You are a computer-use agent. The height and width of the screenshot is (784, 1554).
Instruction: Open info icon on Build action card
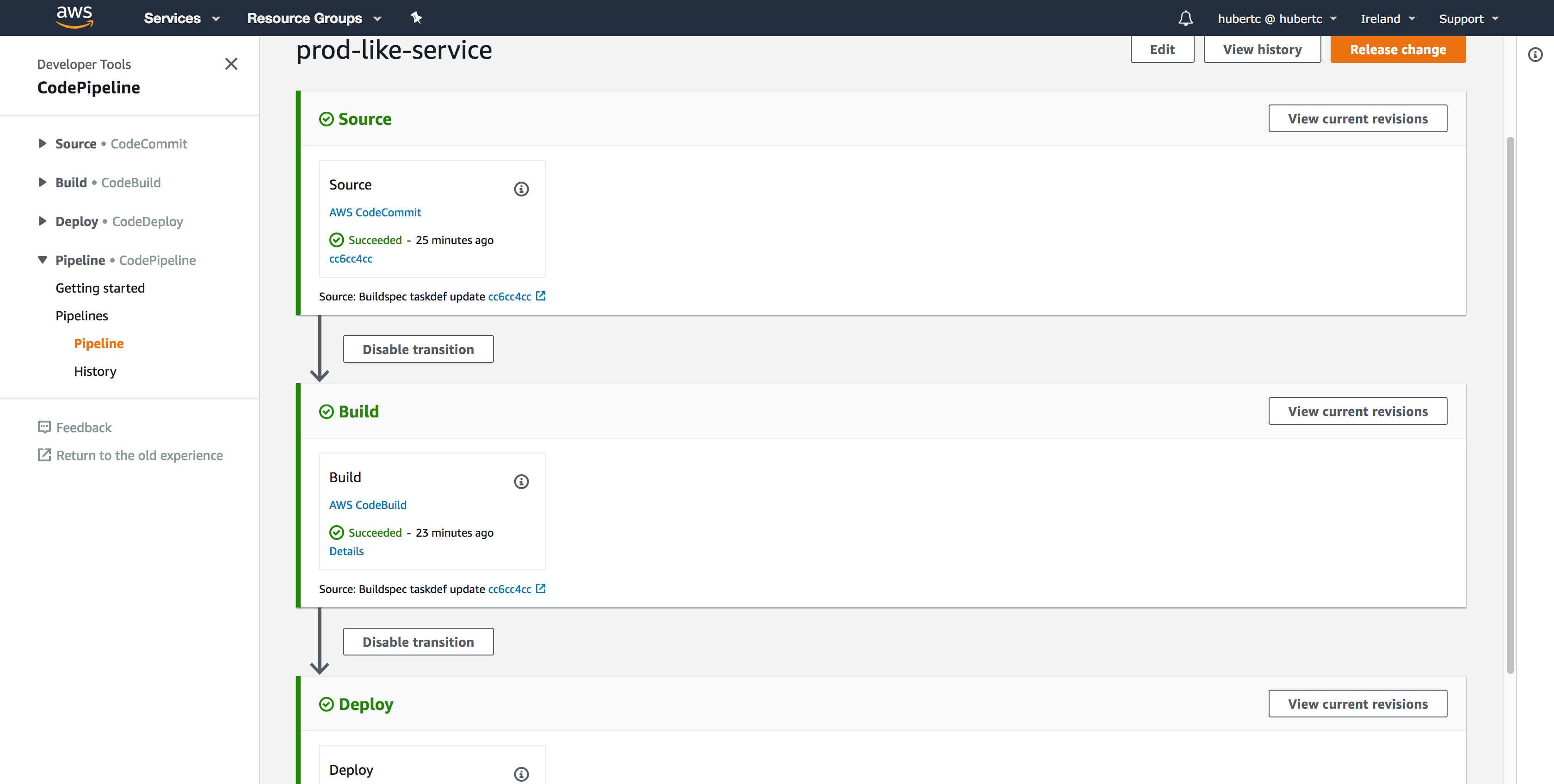521,482
